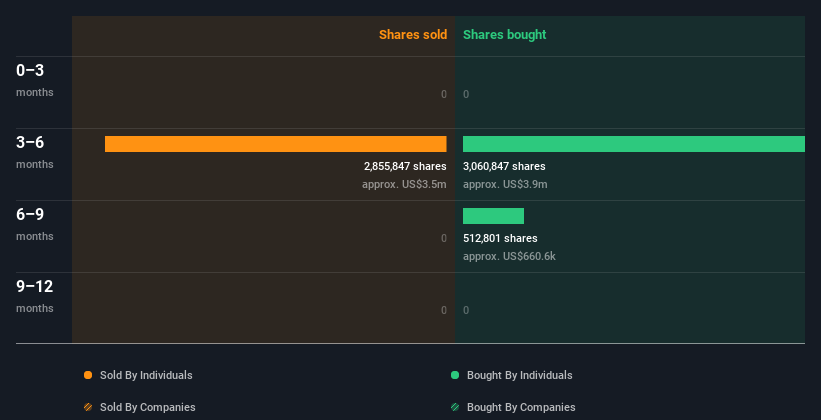Click the Shares bought column header
821x420 pixels.
[505, 35]
